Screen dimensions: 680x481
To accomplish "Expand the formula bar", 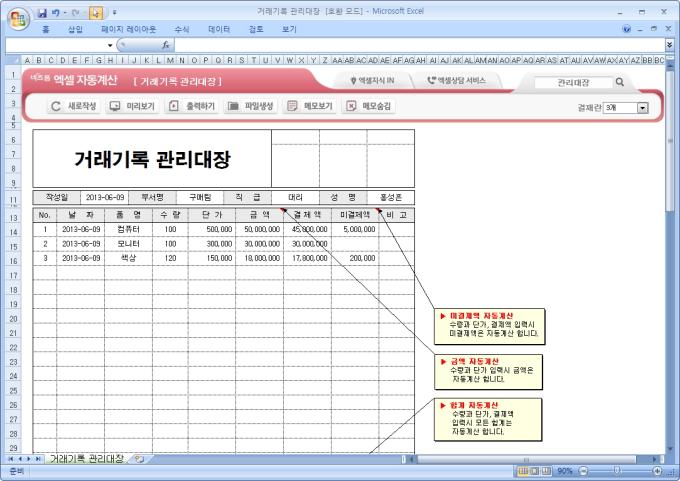I will pyautogui.click(x=670, y=45).
